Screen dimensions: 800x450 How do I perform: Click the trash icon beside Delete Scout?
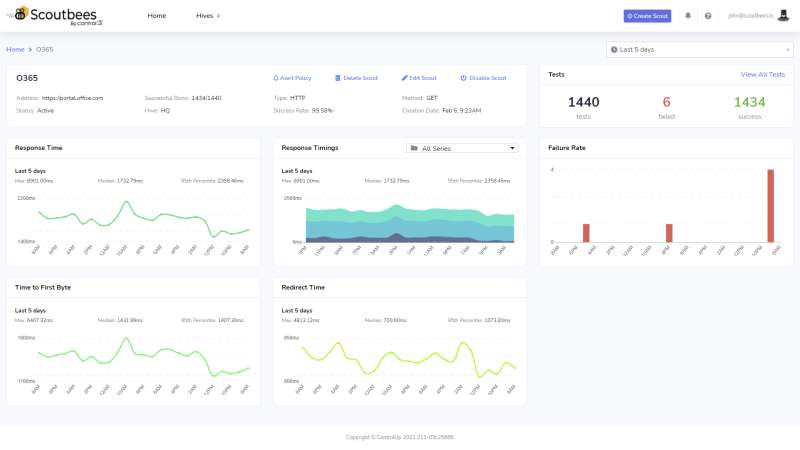337,78
